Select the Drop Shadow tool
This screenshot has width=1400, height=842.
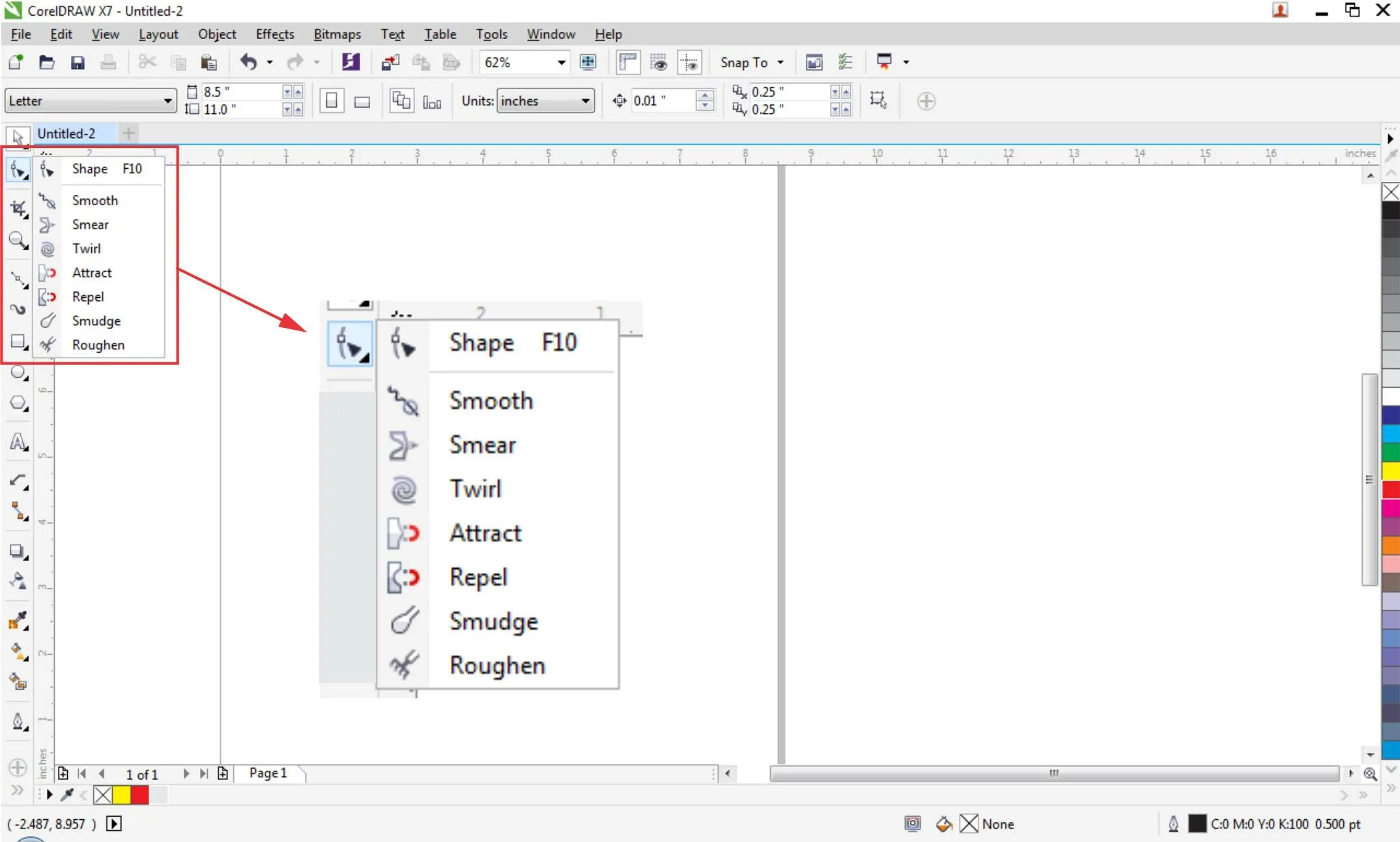coord(18,552)
